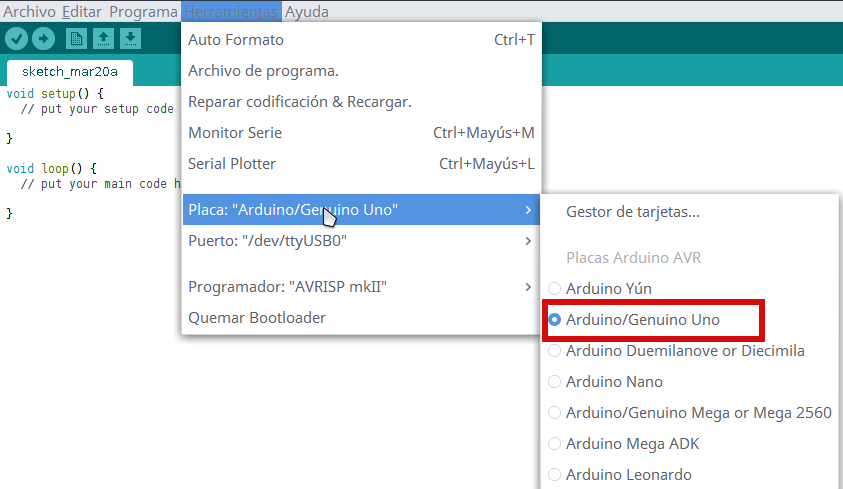Open the Archivo menu

[x=29, y=12]
